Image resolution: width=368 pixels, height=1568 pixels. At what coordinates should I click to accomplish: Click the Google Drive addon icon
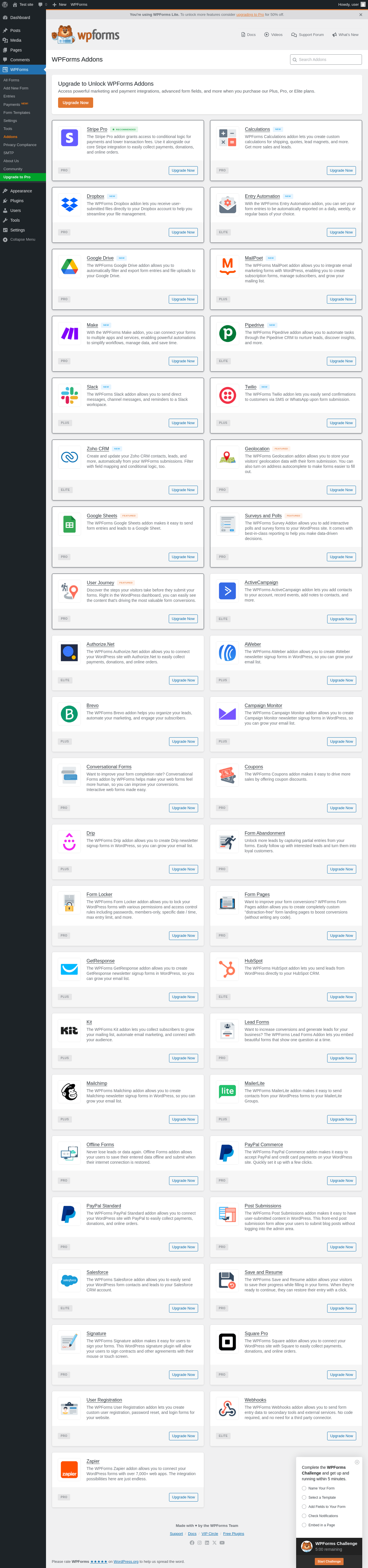69,267
